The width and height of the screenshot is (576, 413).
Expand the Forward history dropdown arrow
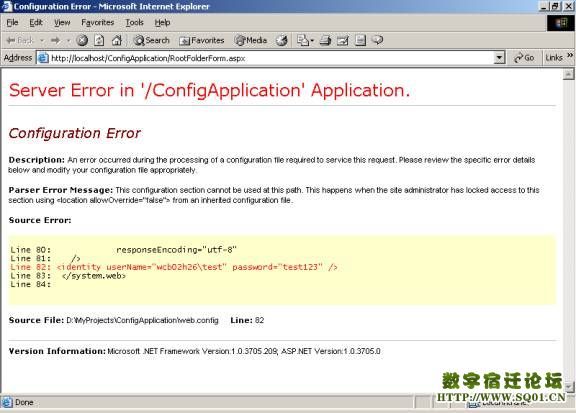68,40
